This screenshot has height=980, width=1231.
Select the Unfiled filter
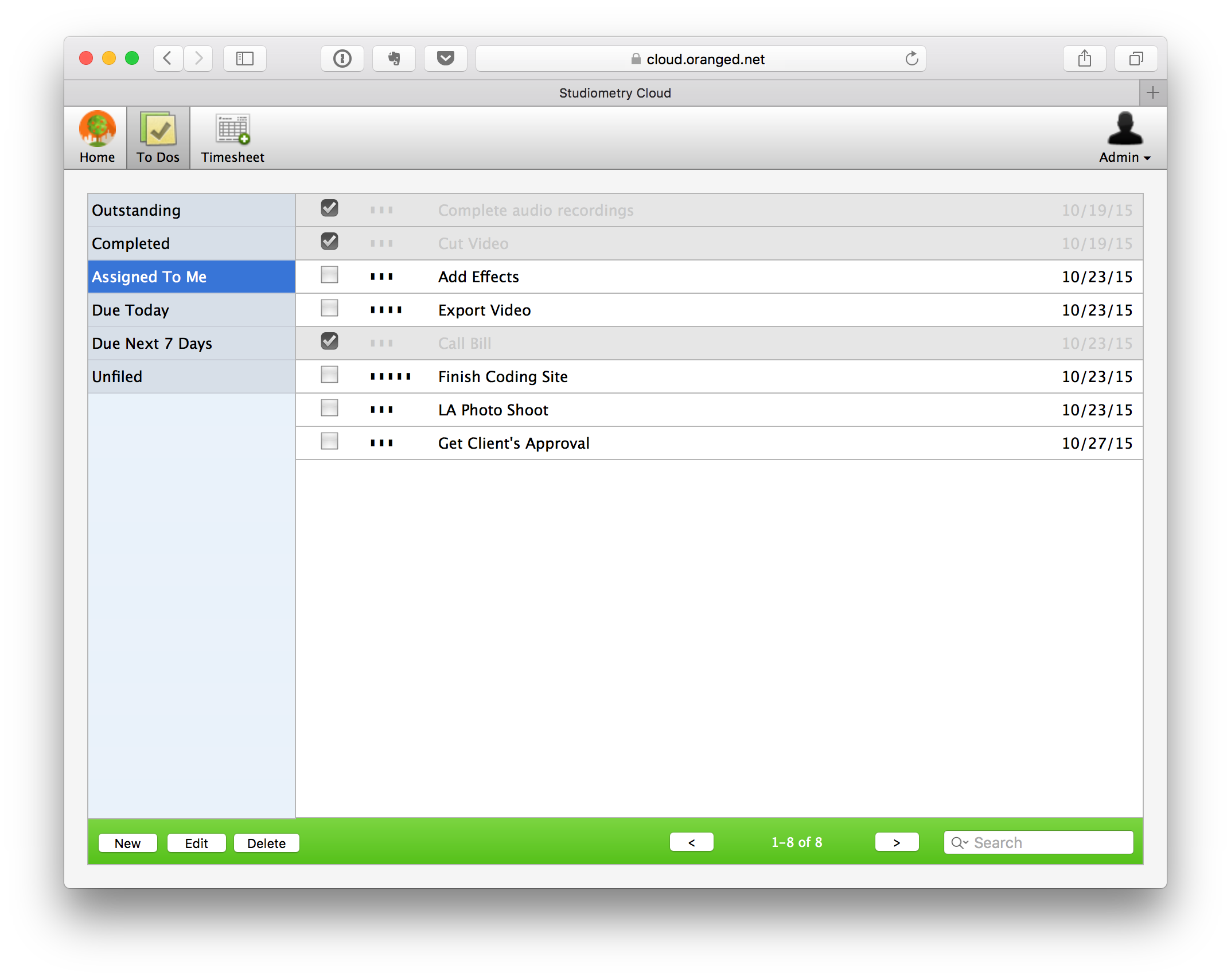(x=192, y=377)
